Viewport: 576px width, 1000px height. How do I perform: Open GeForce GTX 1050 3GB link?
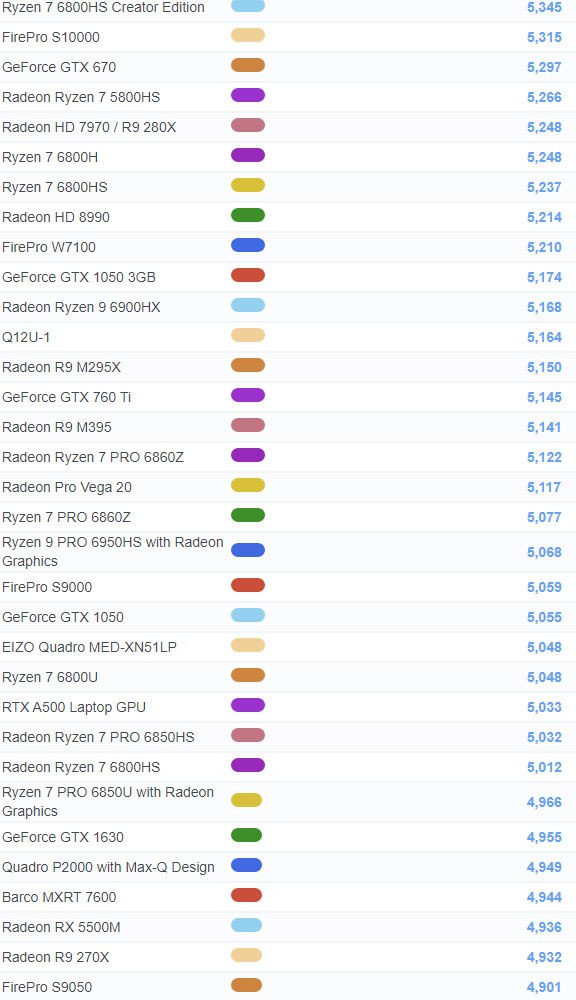[x=79, y=277]
